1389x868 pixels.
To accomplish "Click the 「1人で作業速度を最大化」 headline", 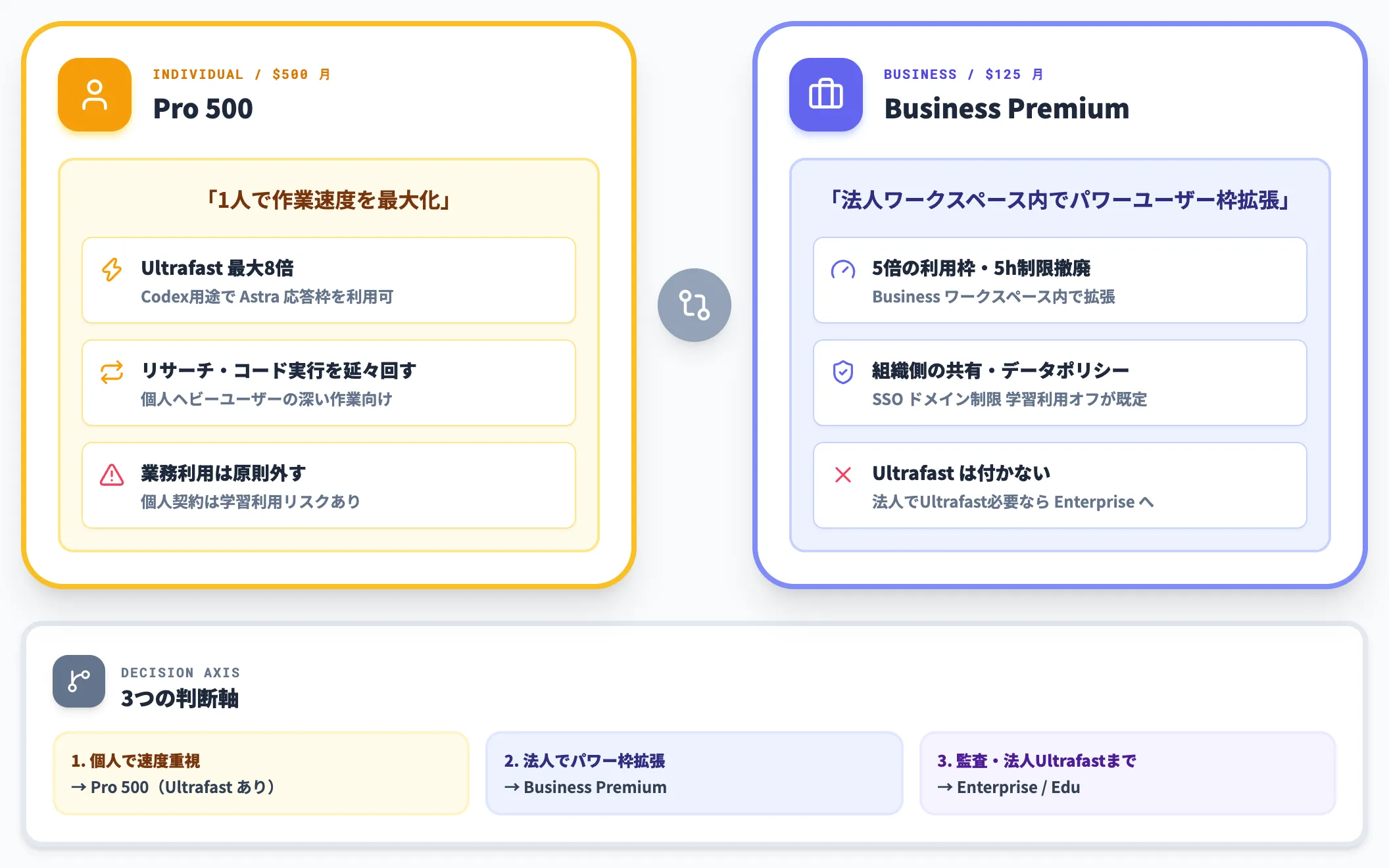I will click(329, 200).
